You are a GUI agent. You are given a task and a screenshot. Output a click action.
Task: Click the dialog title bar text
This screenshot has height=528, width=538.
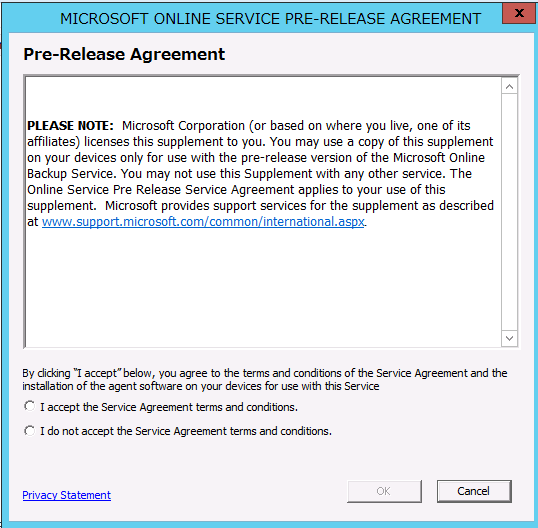click(x=270, y=19)
